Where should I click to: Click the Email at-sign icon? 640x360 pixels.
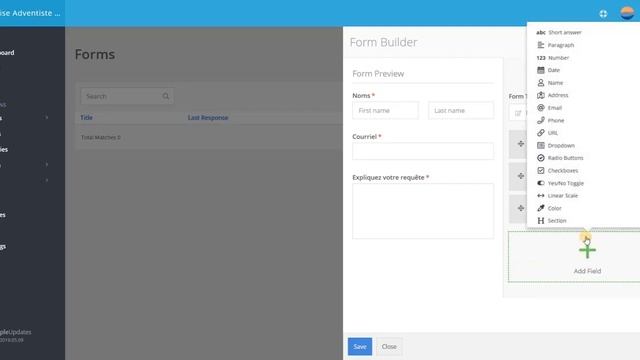[x=541, y=108]
